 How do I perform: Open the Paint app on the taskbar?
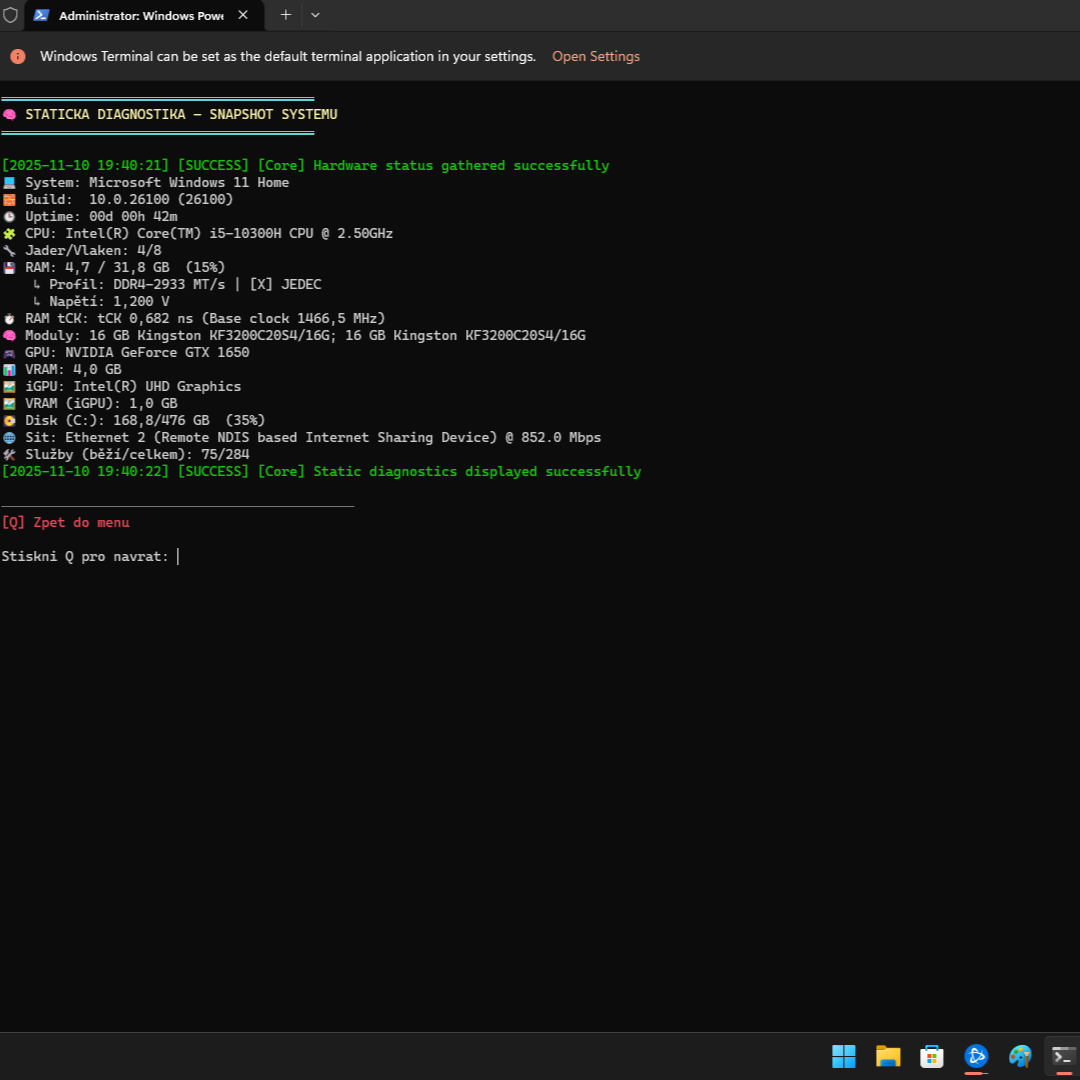(x=1019, y=1056)
